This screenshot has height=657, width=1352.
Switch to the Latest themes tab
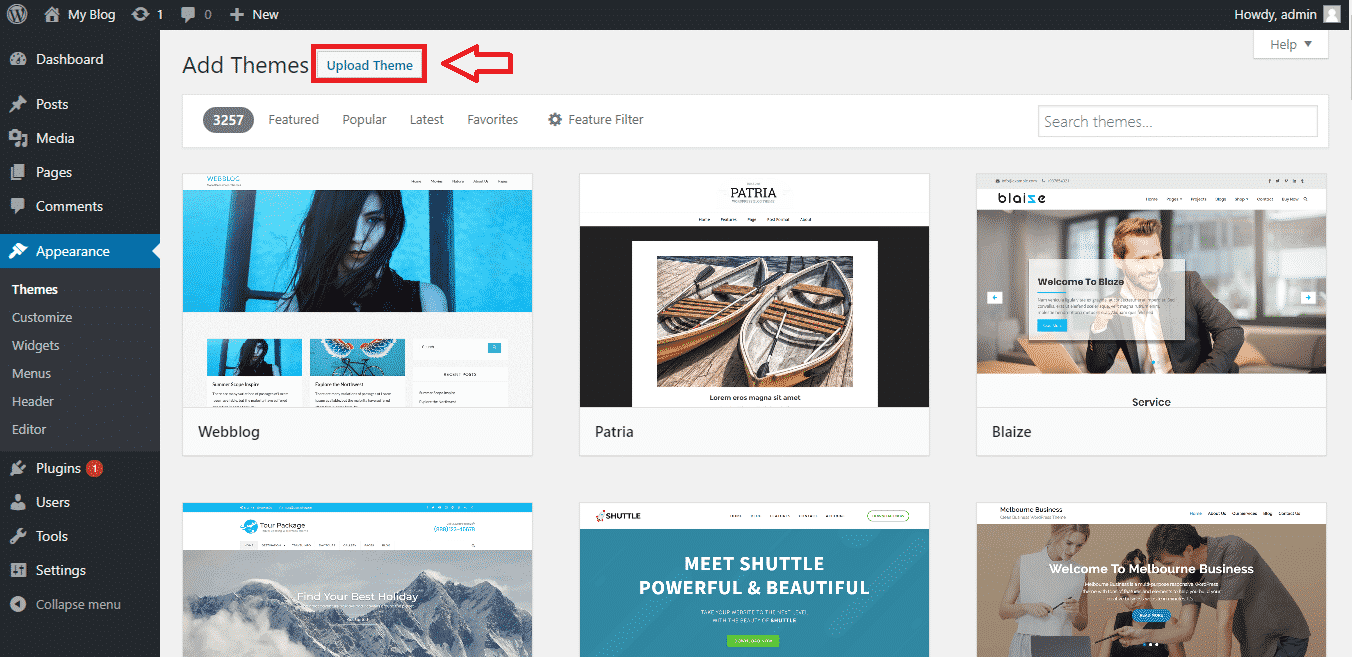click(x=427, y=119)
